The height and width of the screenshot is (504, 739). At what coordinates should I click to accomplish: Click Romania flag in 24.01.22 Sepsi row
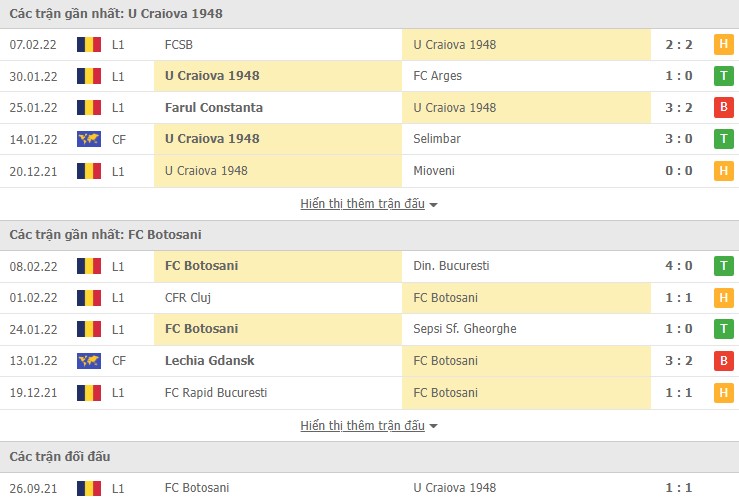[89, 329]
